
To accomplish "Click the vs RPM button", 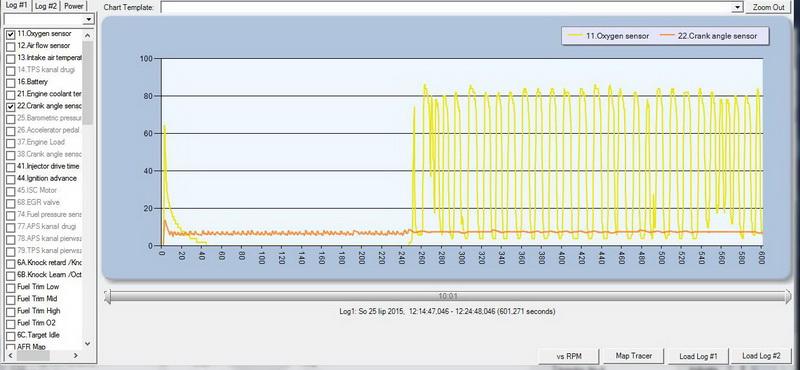I will (x=569, y=356).
